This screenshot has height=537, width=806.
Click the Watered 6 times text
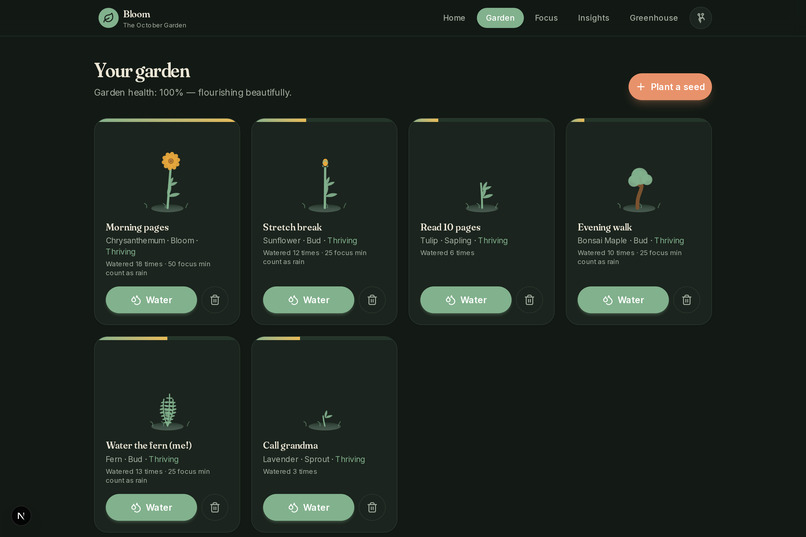[x=447, y=253]
